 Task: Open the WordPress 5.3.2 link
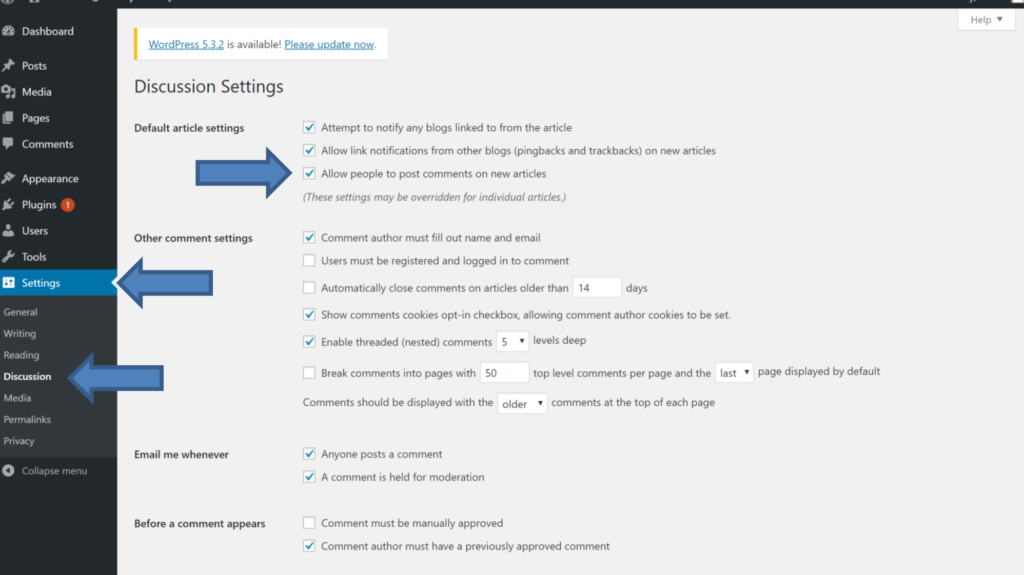186,44
